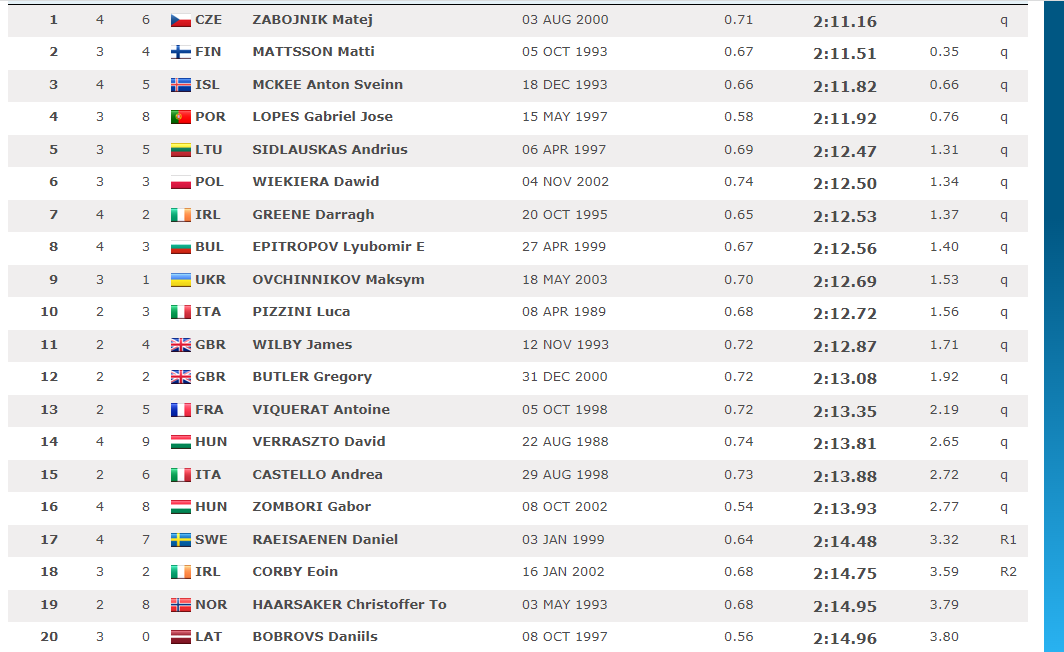Open MATTSSON Matti athlete name
Image resolution: width=1064 pixels, height=652 pixels.
(x=313, y=52)
